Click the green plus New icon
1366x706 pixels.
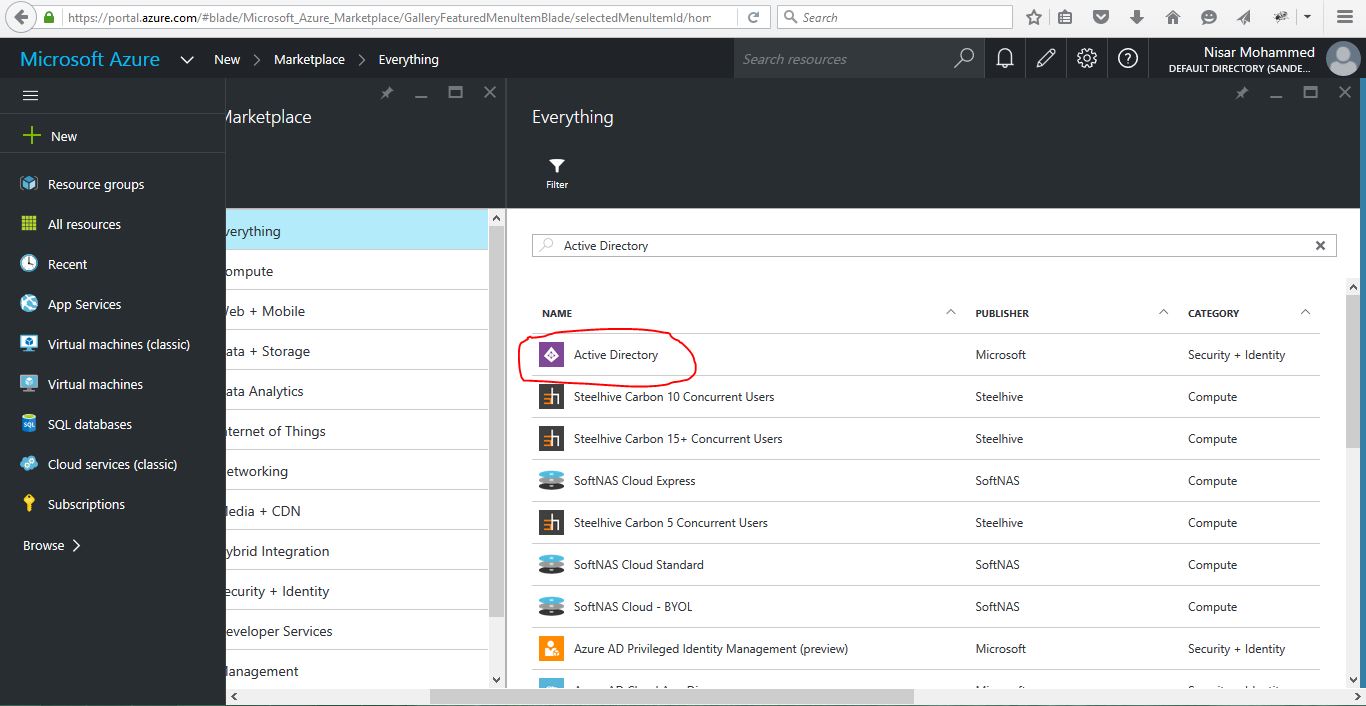[32, 135]
